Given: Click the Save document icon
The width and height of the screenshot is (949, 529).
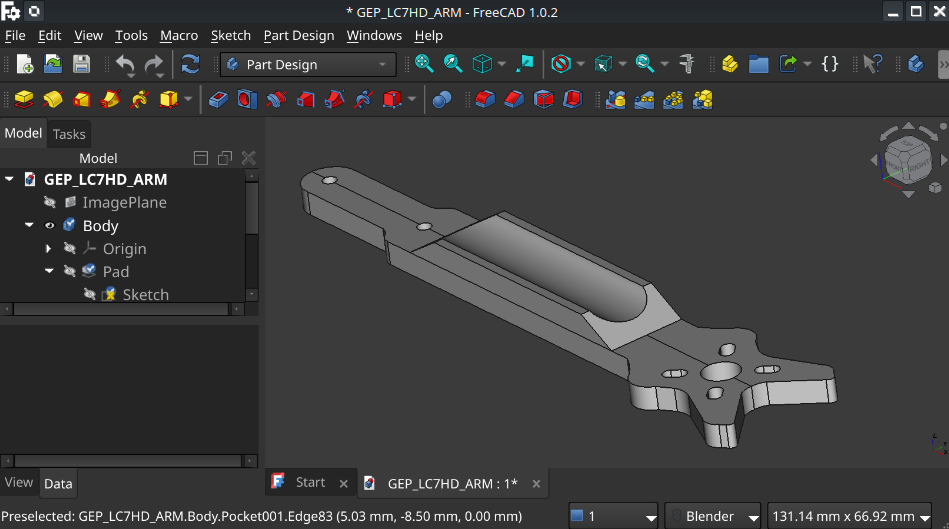Looking at the screenshot, I should [81, 64].
